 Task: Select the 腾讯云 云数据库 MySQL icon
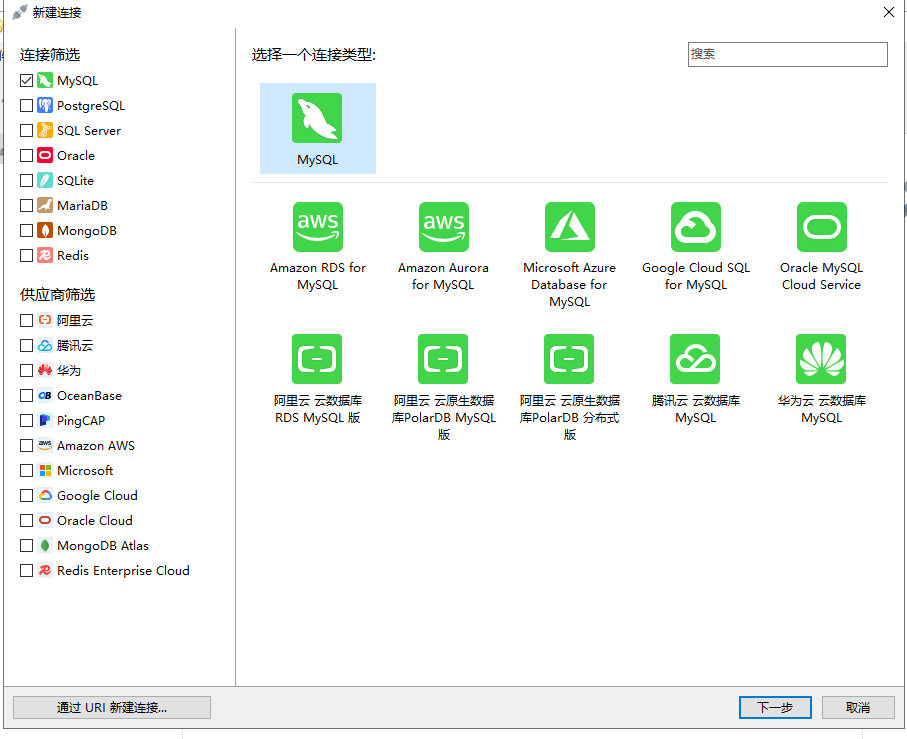tap(695, 359)
